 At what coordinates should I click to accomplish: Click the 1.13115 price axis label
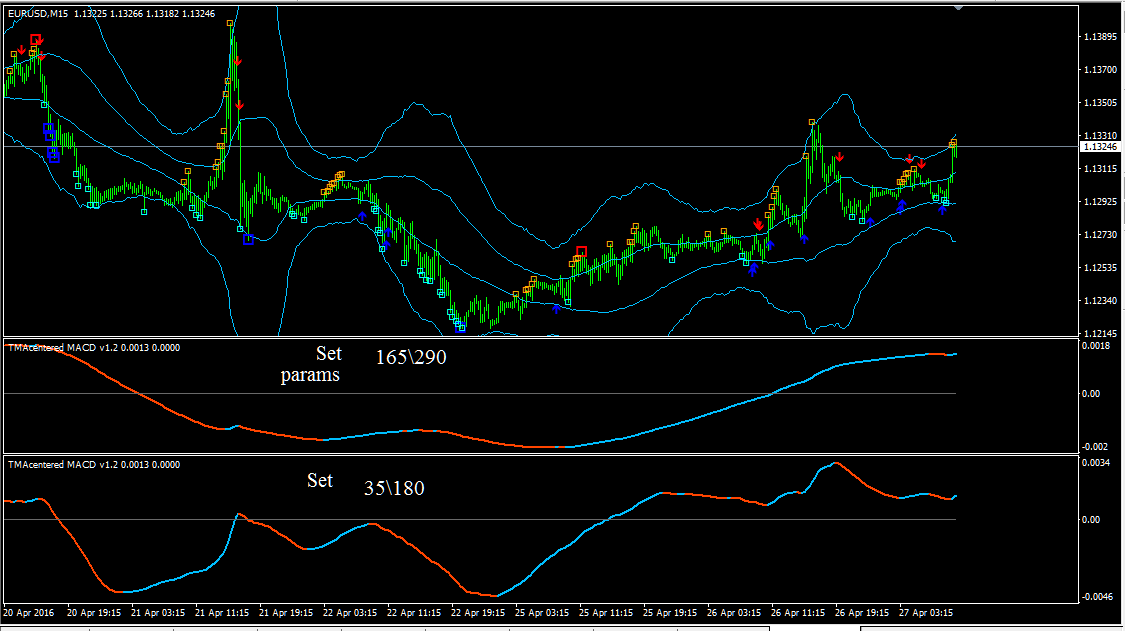tap(1100, 169)
